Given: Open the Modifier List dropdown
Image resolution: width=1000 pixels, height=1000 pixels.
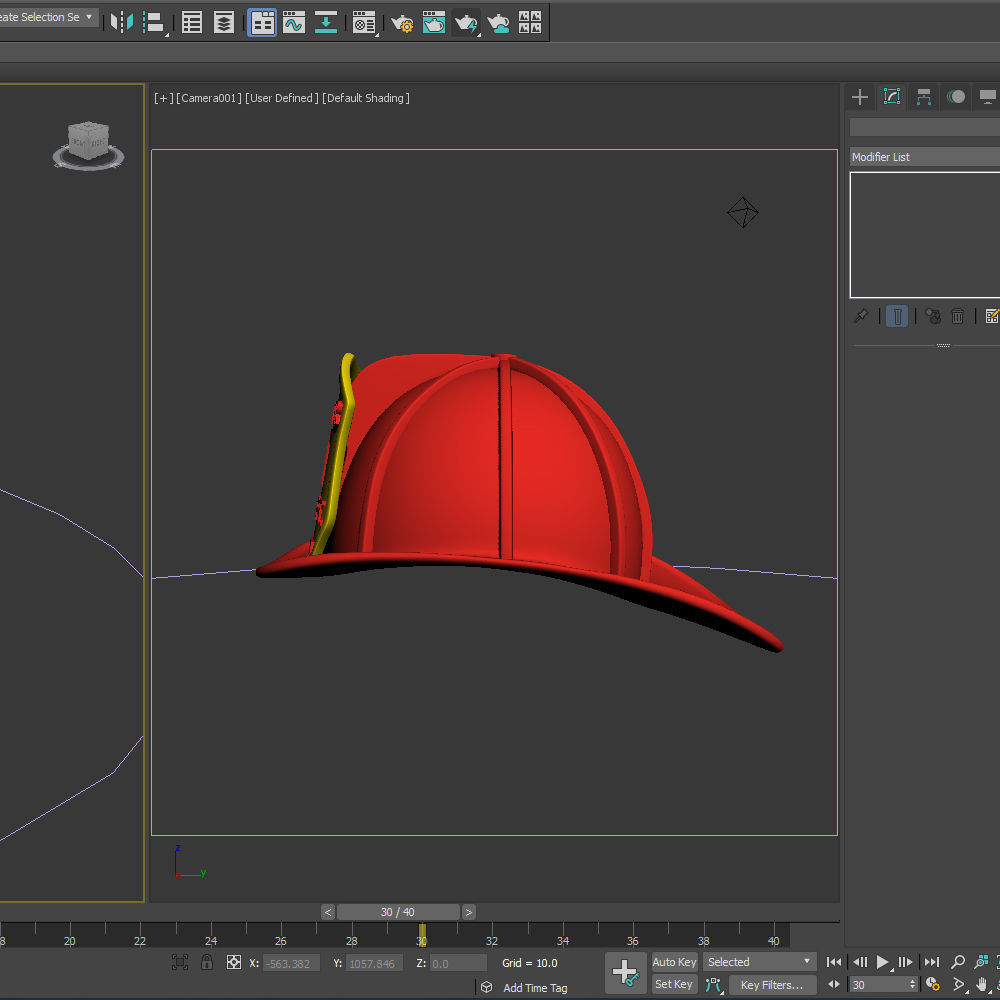Looking at the screenshot, I should pyautogui.click(x=925, y=157).
